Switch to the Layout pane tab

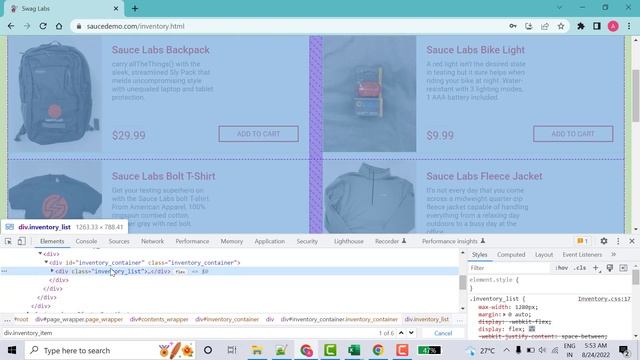(544, 254)
